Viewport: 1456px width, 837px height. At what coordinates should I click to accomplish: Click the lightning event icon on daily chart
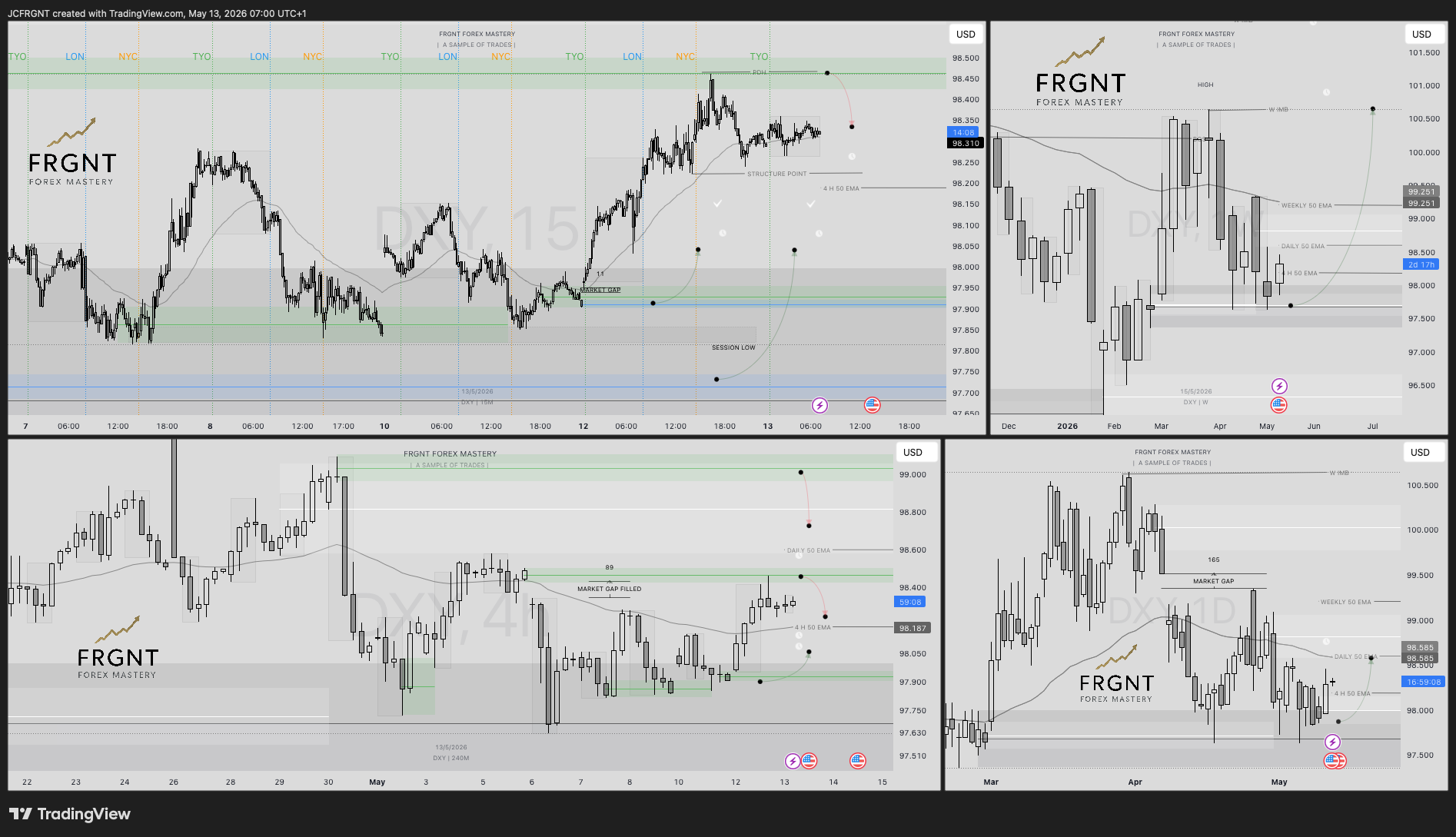point(1333,742)
